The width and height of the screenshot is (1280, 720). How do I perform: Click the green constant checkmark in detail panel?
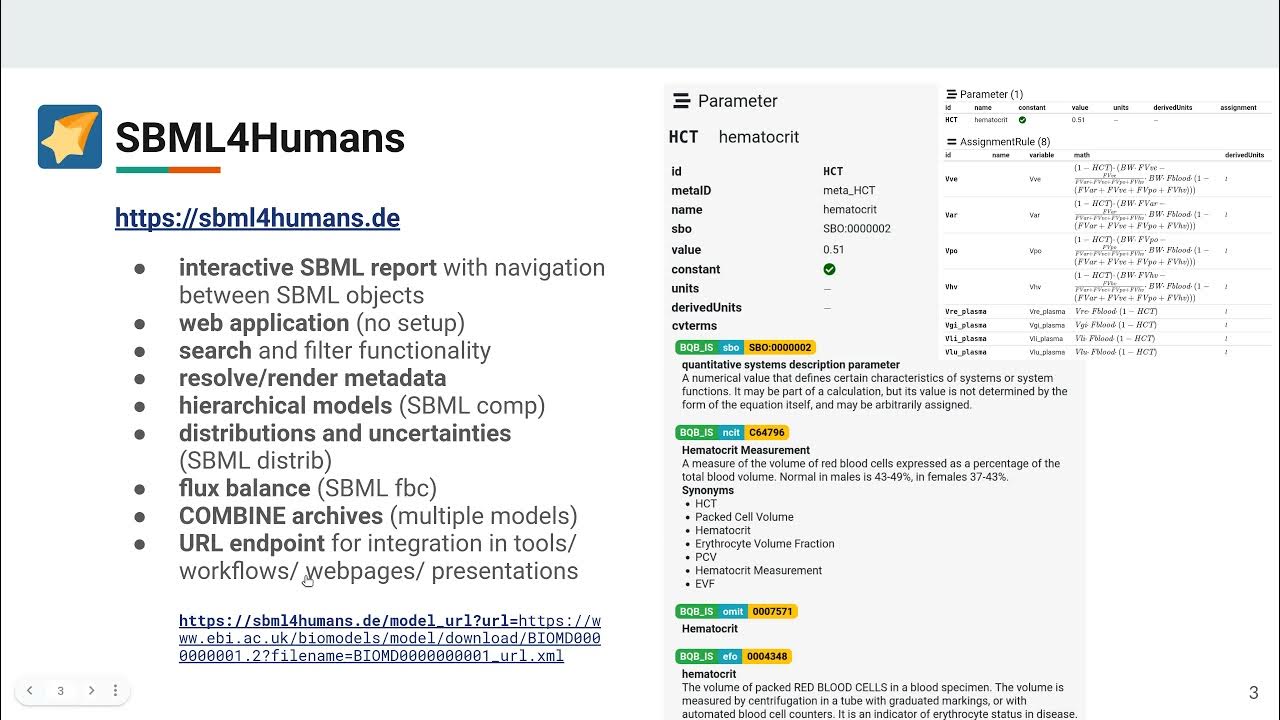[x=829, y=269]
